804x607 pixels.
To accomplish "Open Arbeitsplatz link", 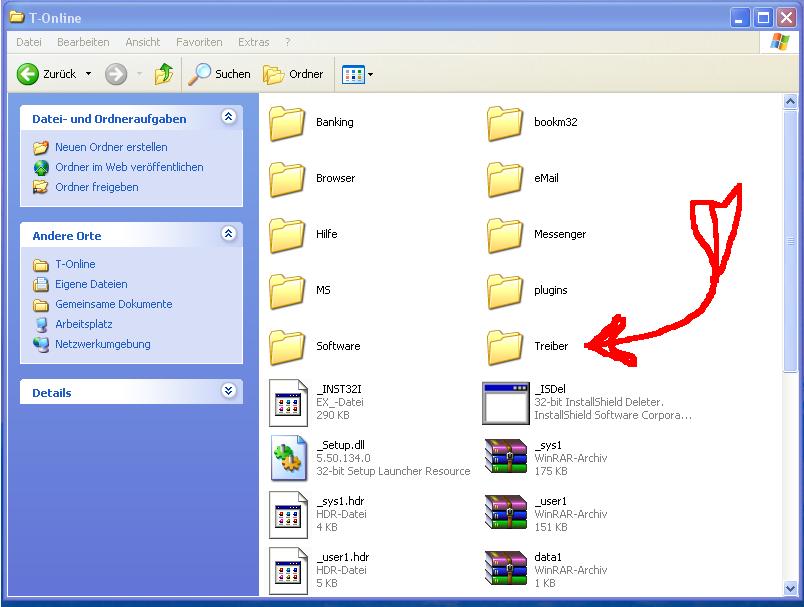I will tap(84, 324).
